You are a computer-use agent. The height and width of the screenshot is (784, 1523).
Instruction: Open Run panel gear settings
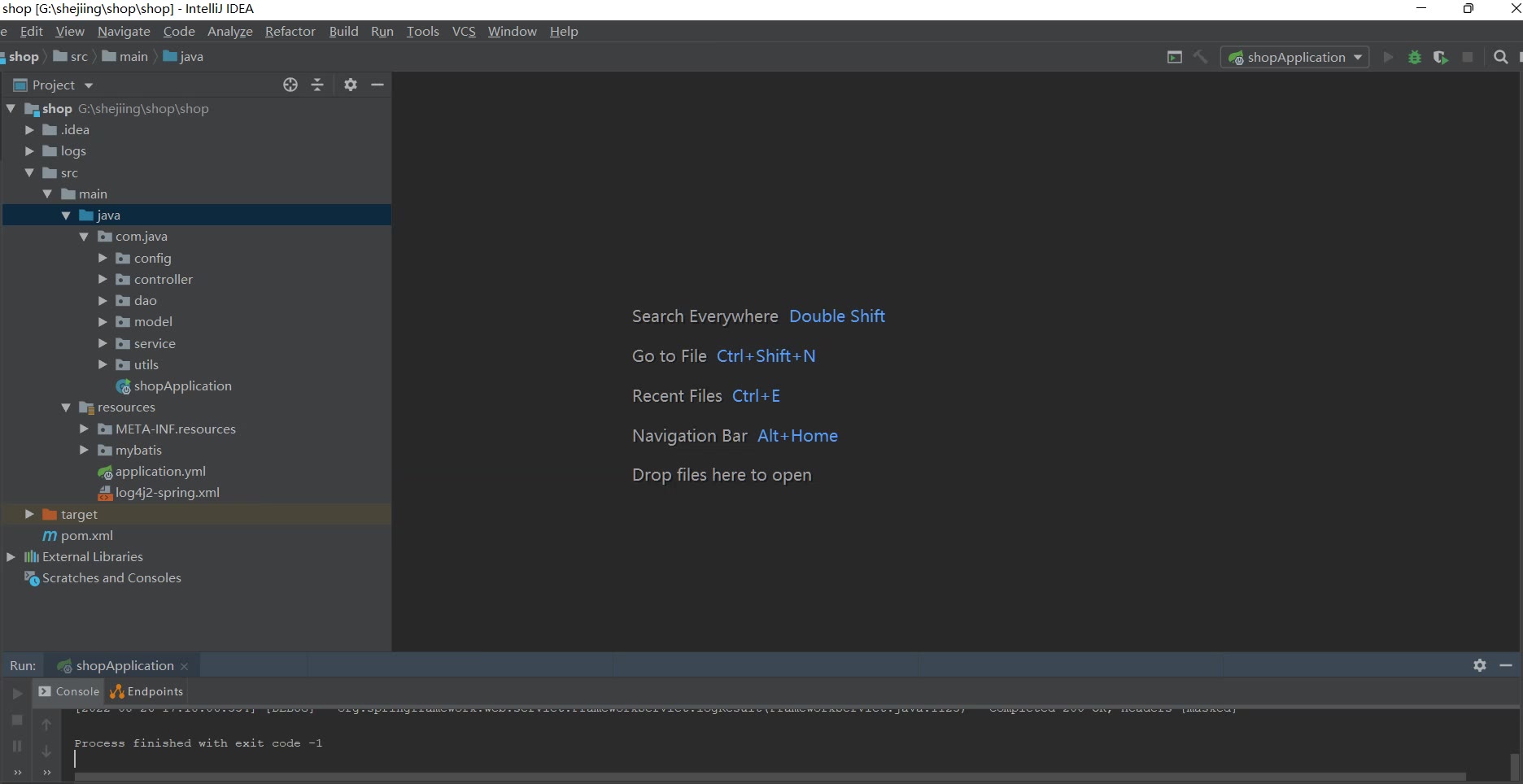[1480, 665]
